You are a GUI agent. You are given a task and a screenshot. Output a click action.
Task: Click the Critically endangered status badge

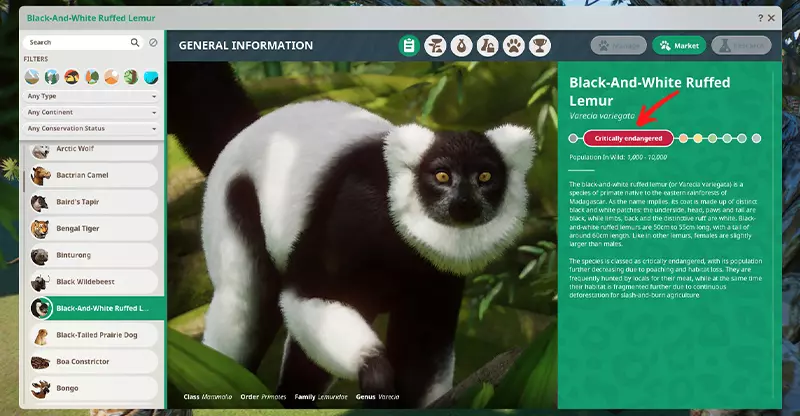coord(628,138)
